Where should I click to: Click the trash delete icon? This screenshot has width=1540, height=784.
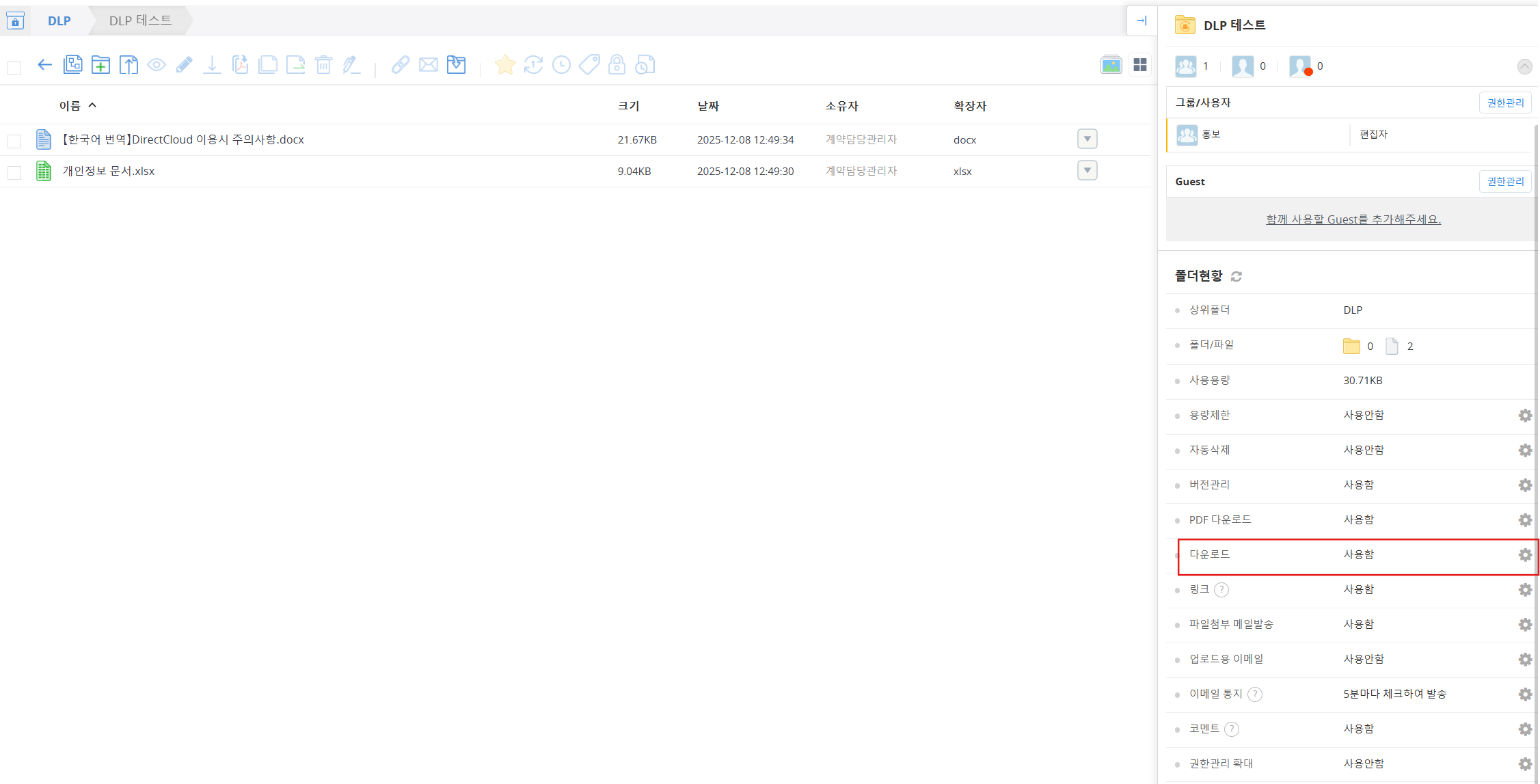coord(323,65)
